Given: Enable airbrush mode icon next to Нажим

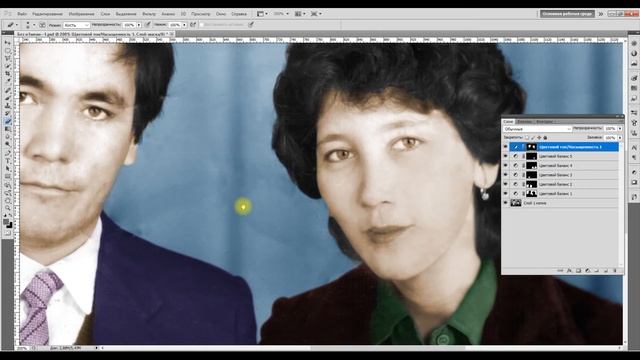Looking at the screenshot, I should click(193, 25).
